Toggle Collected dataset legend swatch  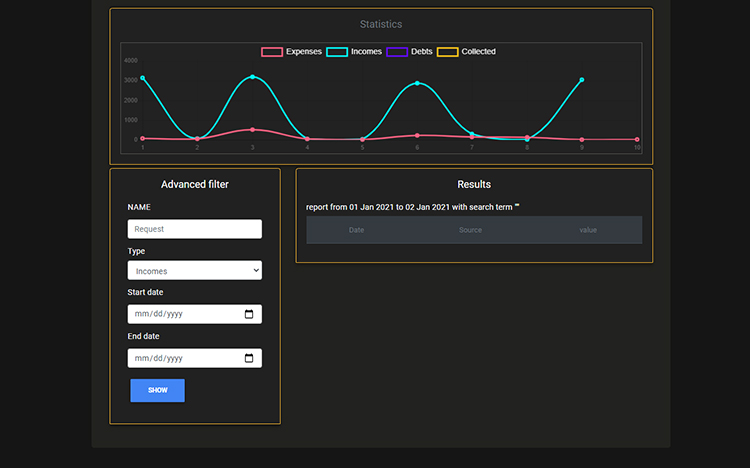[x=447, y=52]
